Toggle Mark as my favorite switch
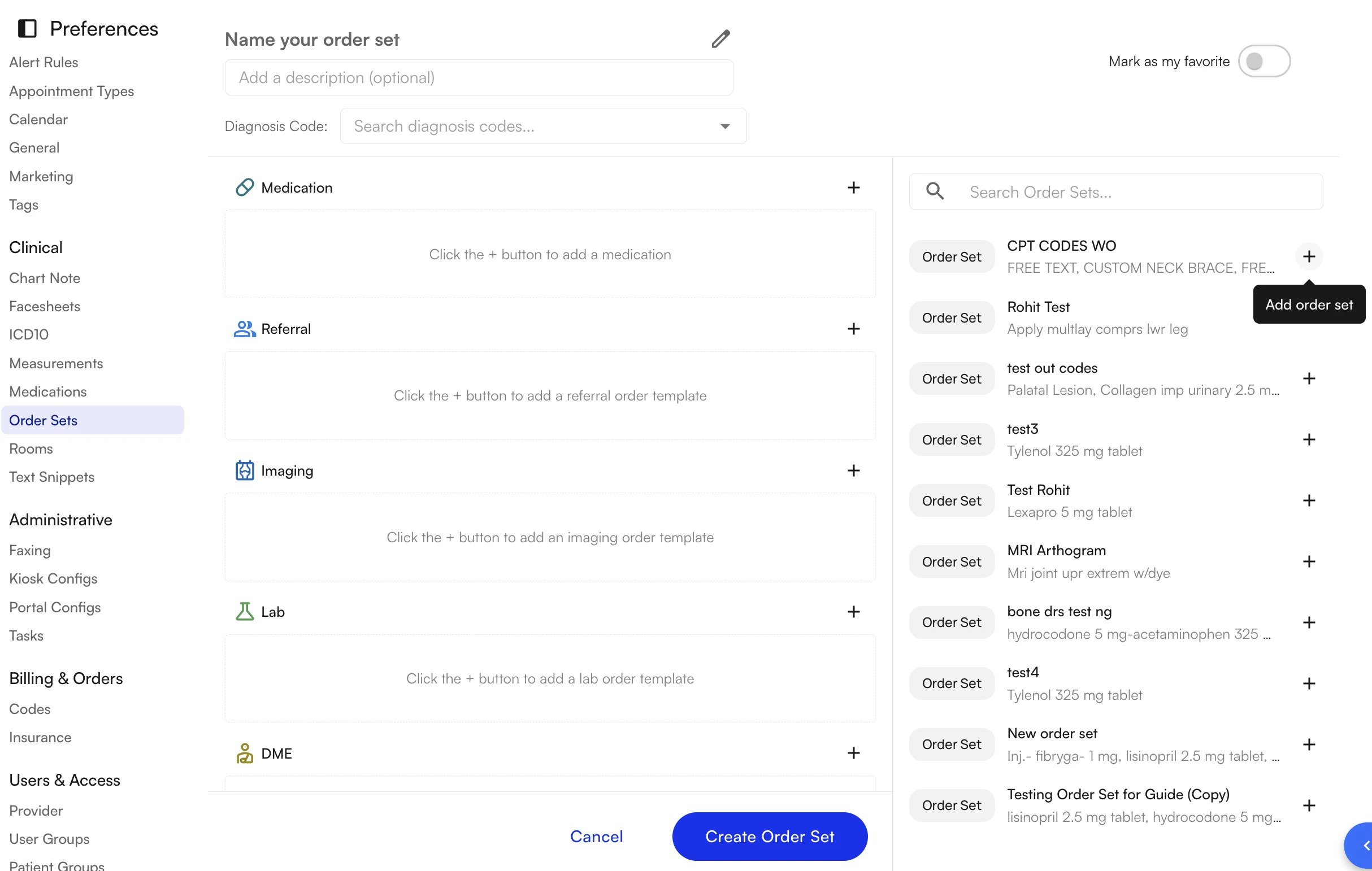Image resolution: width=1372 pixels, height=871 pixels. click(x=1264, y=61)
